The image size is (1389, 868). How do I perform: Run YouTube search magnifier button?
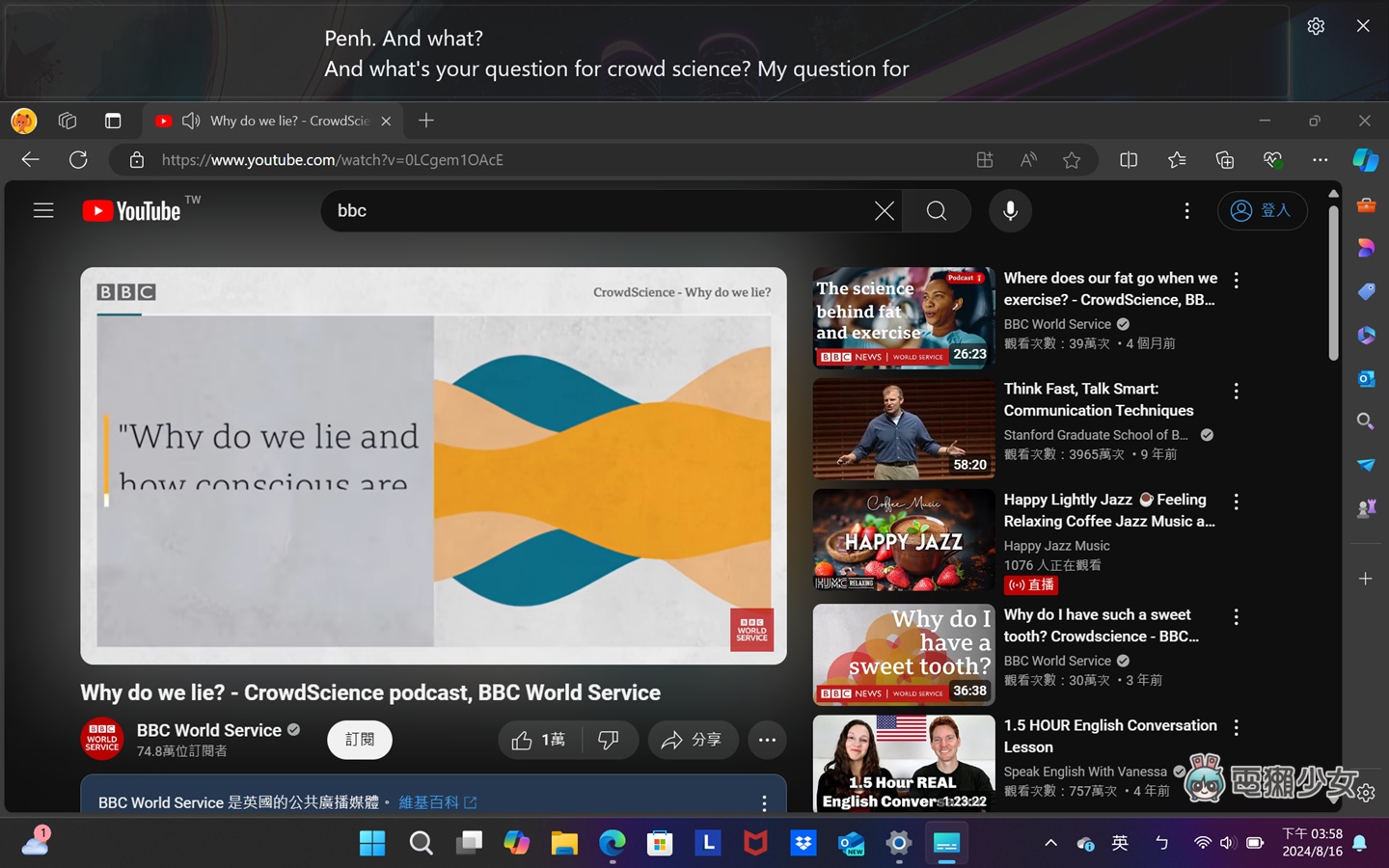(x=936, y=210)
